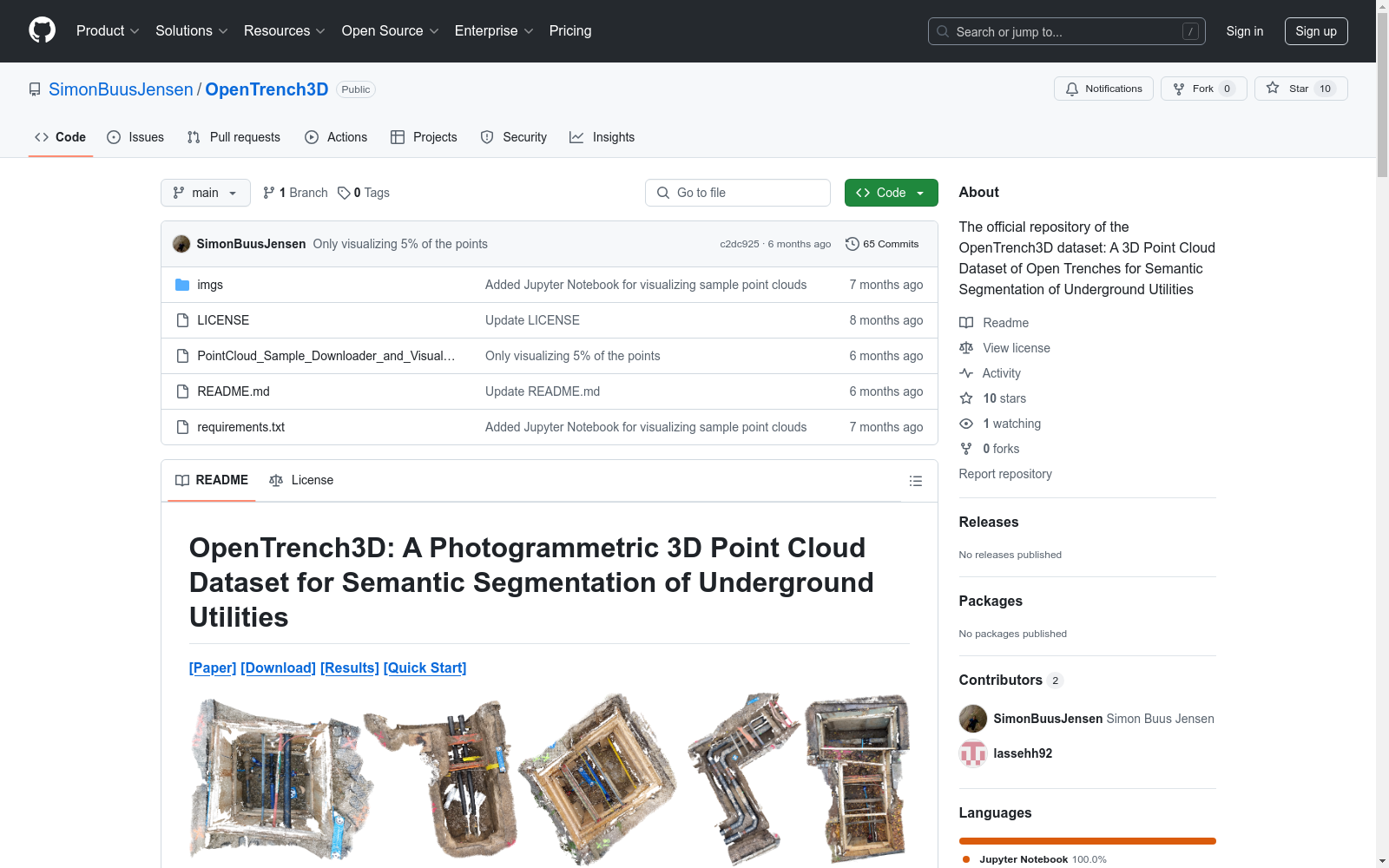Click the magnifier icon in Go to file
The height and width of the screenshot is (868, 1389).
tap(663, 193)
